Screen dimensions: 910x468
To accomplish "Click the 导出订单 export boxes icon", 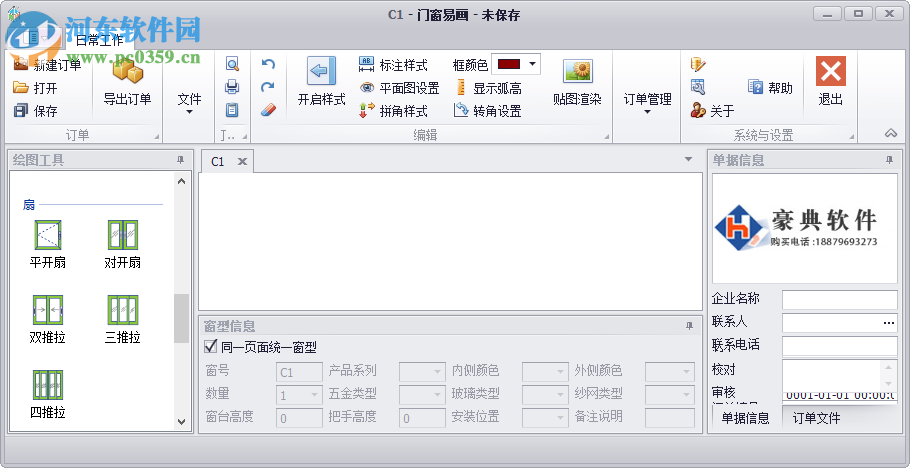I will (x=127, y=71).
